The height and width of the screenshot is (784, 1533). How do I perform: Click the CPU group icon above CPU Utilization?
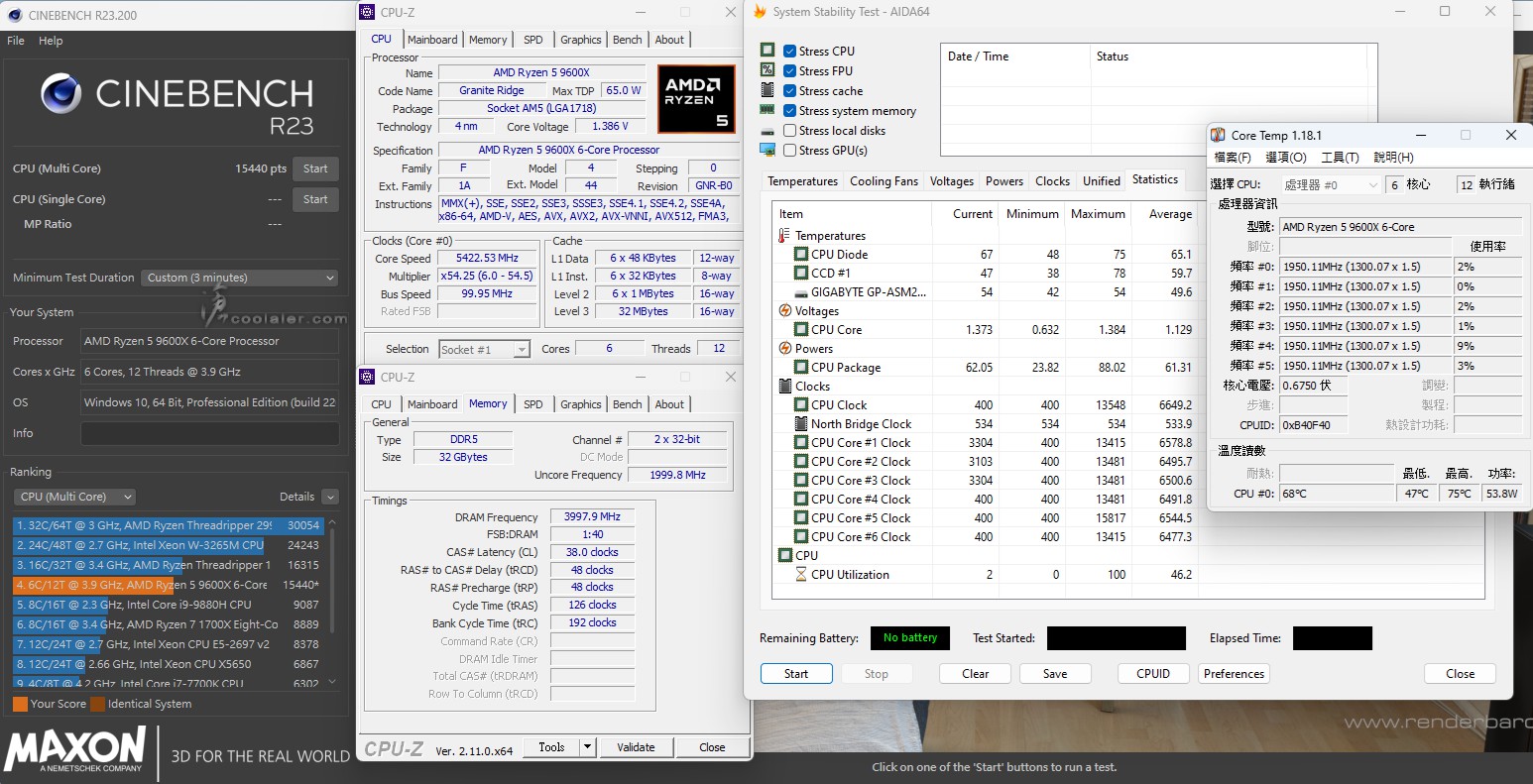pos(785,556)
